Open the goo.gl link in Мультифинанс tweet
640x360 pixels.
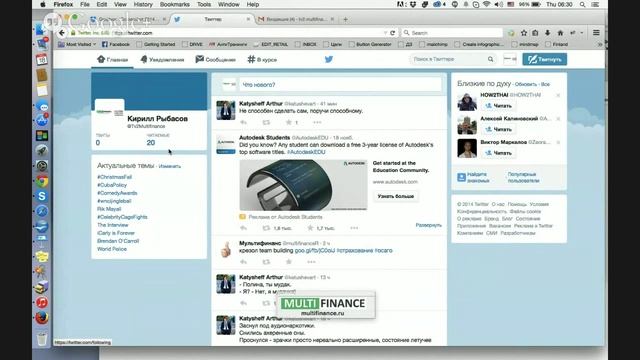(315, 251)
